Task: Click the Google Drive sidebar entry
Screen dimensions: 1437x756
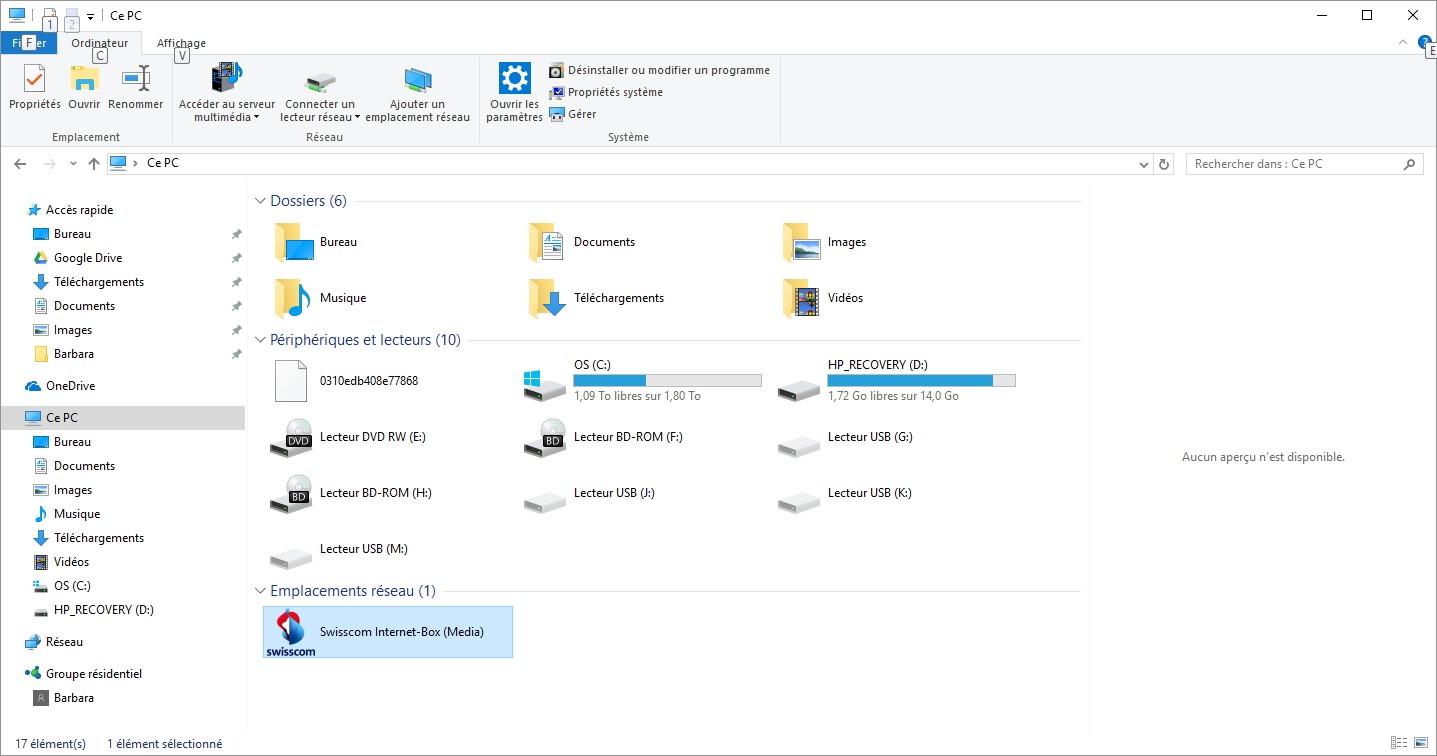Action: click(x=88, y=258)
